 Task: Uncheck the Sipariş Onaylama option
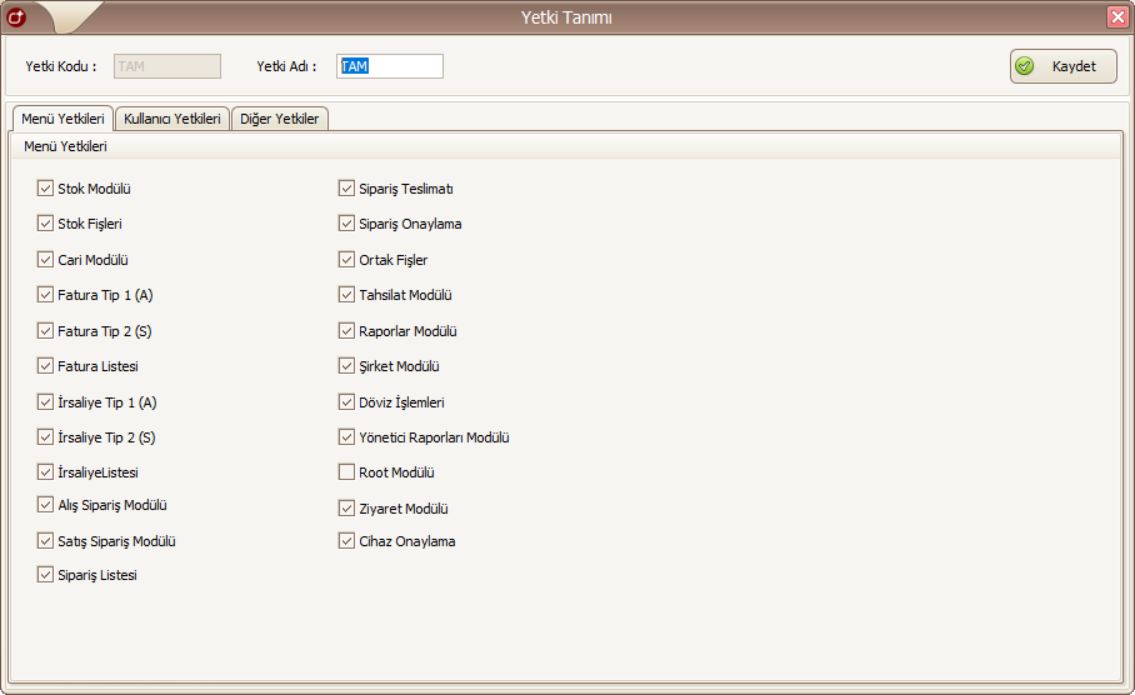tap(347, 223)
